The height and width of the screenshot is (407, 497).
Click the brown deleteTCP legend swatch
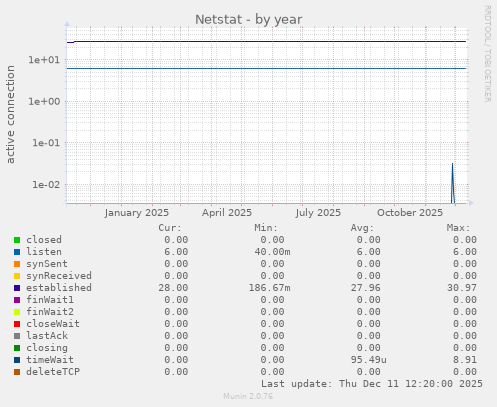[17, 372]
